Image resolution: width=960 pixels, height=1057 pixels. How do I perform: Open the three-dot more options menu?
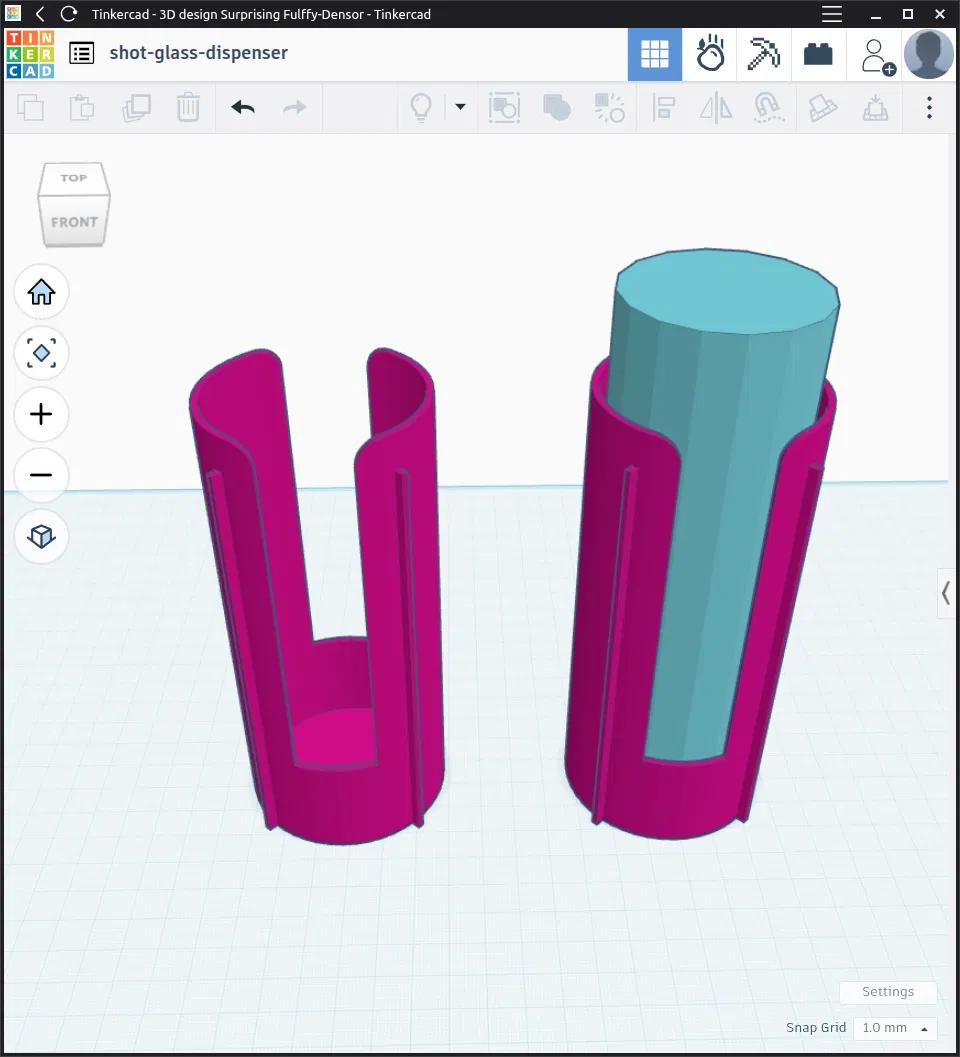pyautogui.click(x=929, y=108)
